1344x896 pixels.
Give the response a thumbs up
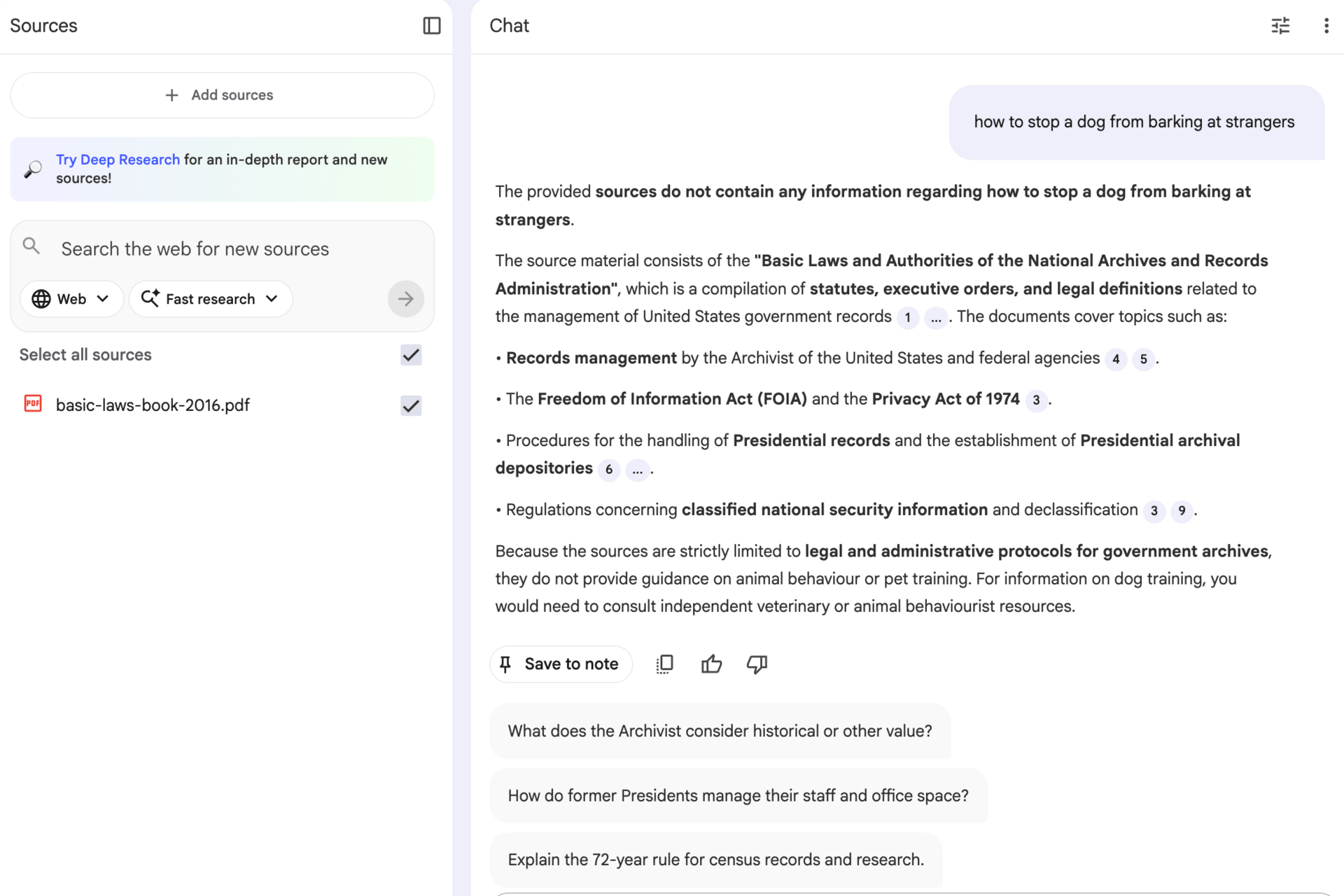point(711,664)
